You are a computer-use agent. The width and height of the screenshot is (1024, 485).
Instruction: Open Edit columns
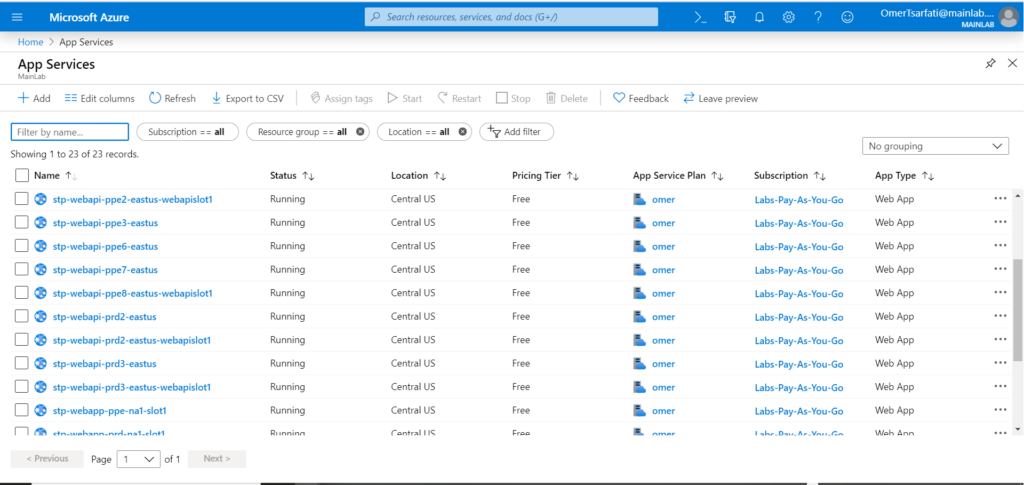[x=100, y=99]
